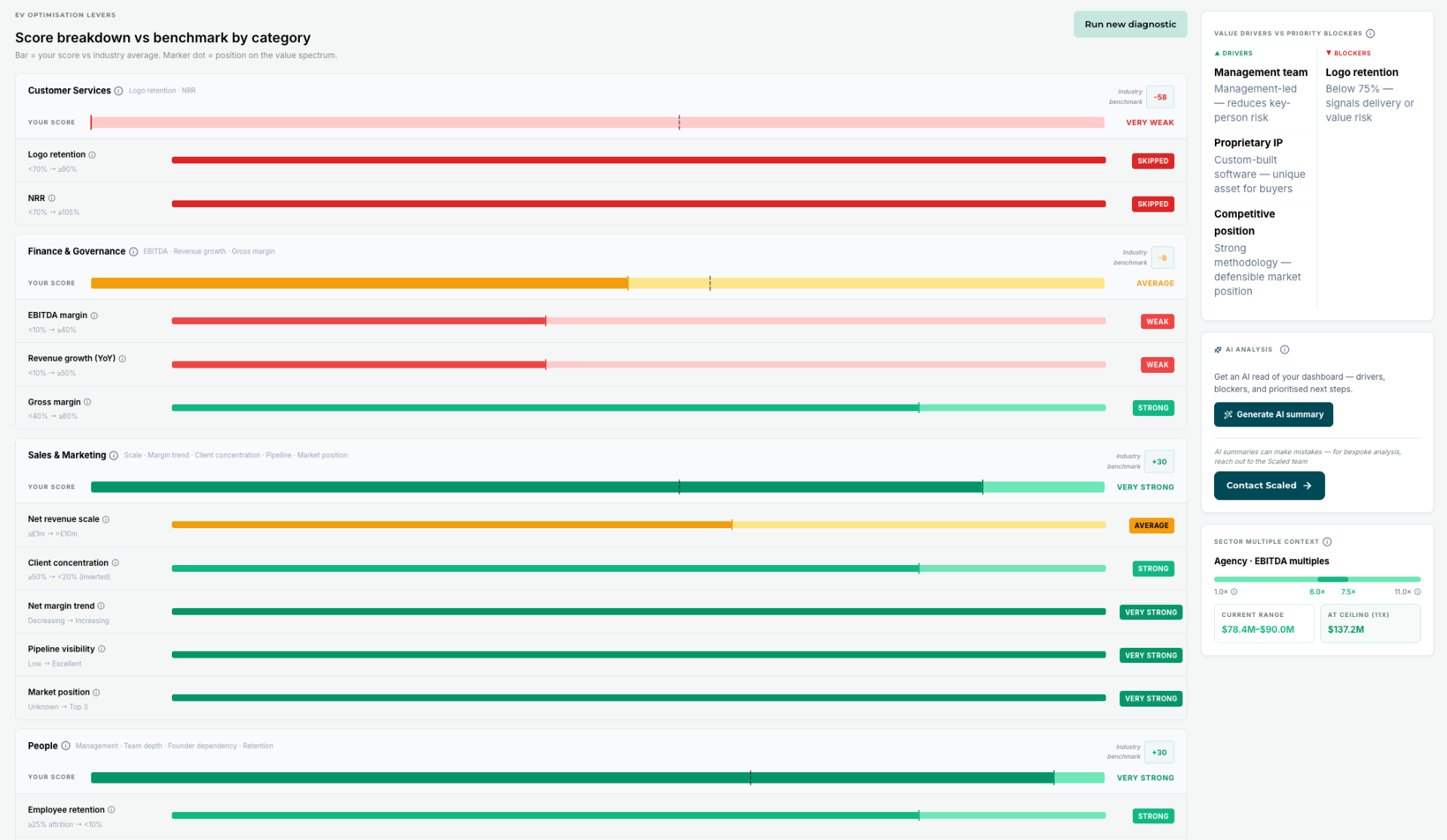Click info icon beside 11.0× multiple
The width and height of the screenshot is (1447, 840).
tap(1418, 592)
